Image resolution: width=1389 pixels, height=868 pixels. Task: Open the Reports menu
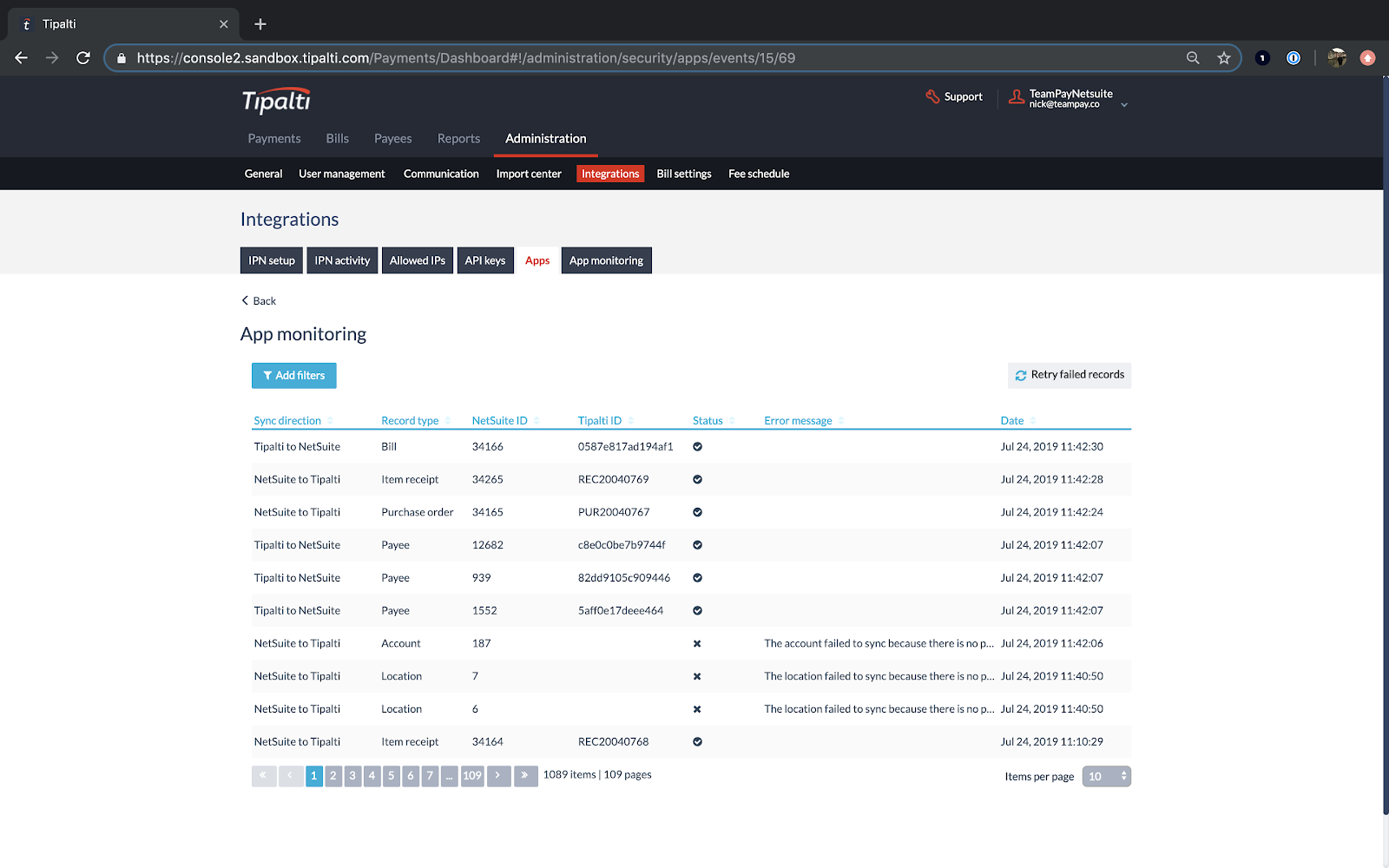tap(458, 139)
